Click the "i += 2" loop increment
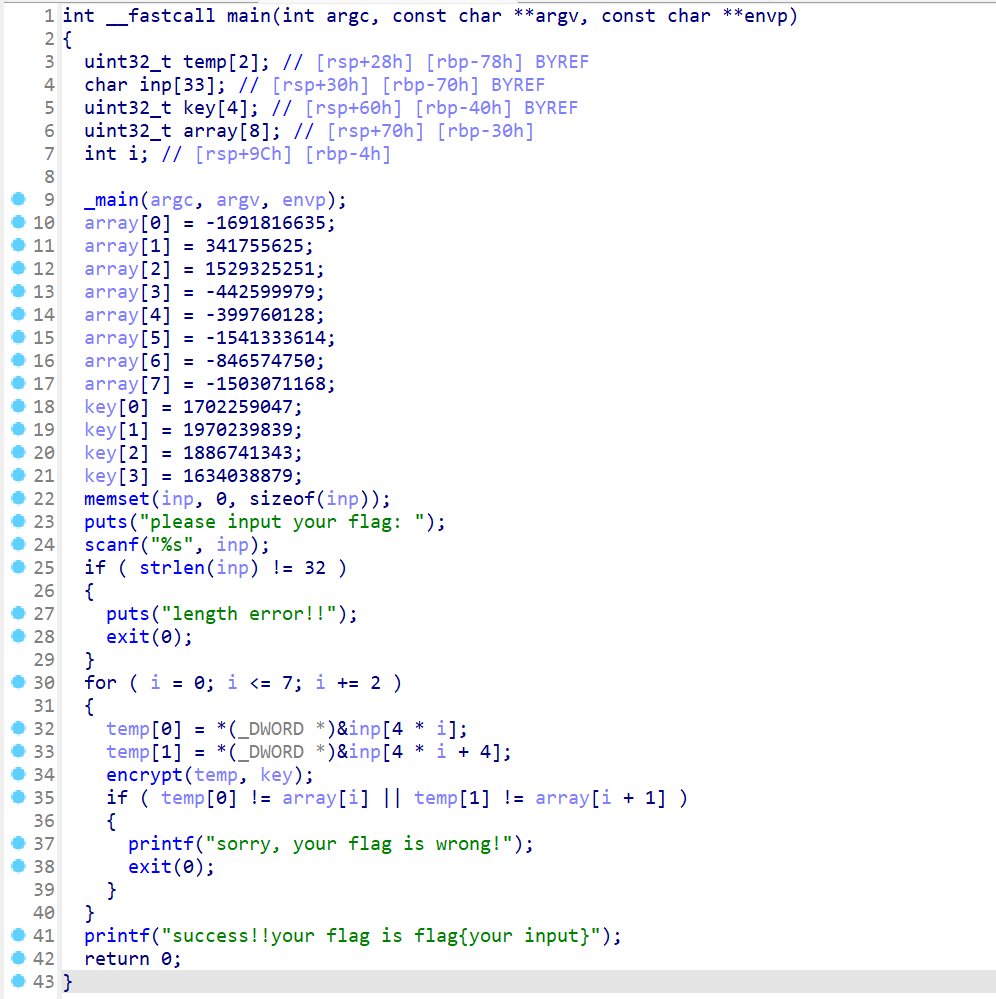Image resolution: width=996 pixels, height=999 pixels. pyautogui.click(x=347, y=683)
